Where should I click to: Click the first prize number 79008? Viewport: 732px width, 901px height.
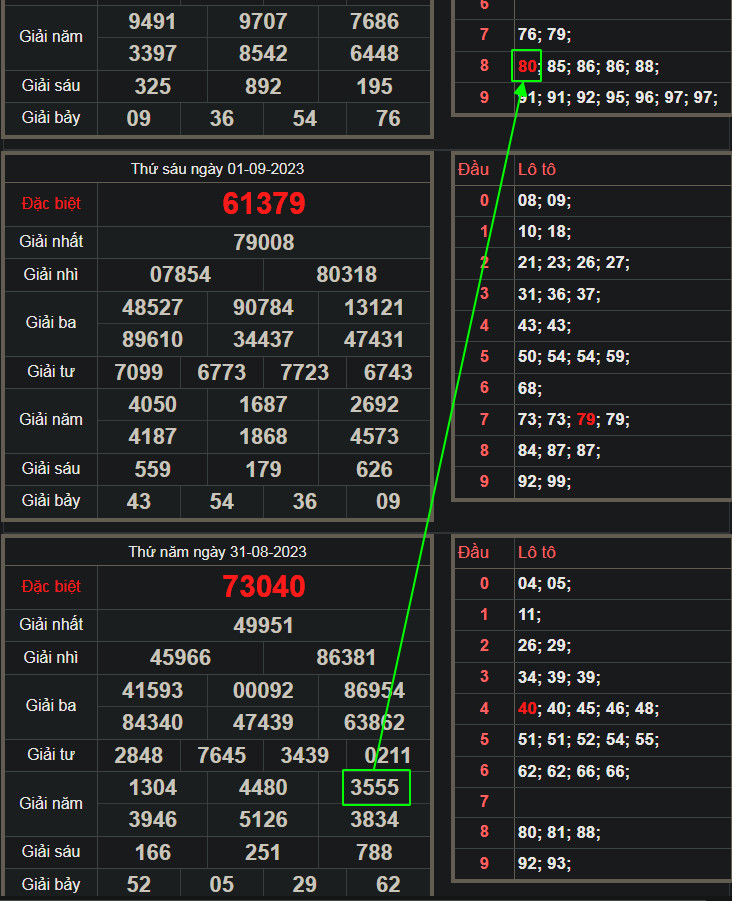pos(264,242)
